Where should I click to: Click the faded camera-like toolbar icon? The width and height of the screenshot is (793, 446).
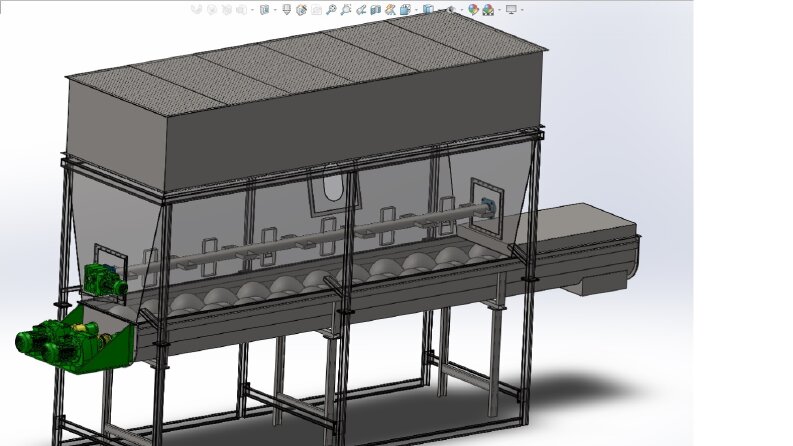[x=317, y=10]
